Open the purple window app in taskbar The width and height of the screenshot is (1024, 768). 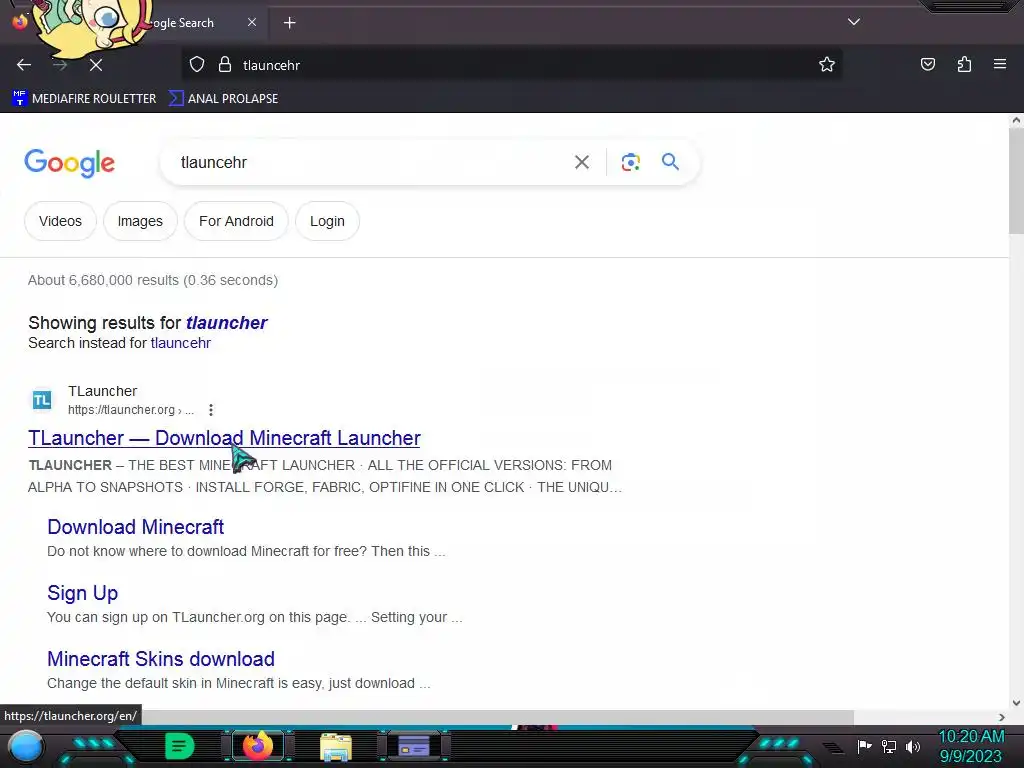(x=413, y=746)
